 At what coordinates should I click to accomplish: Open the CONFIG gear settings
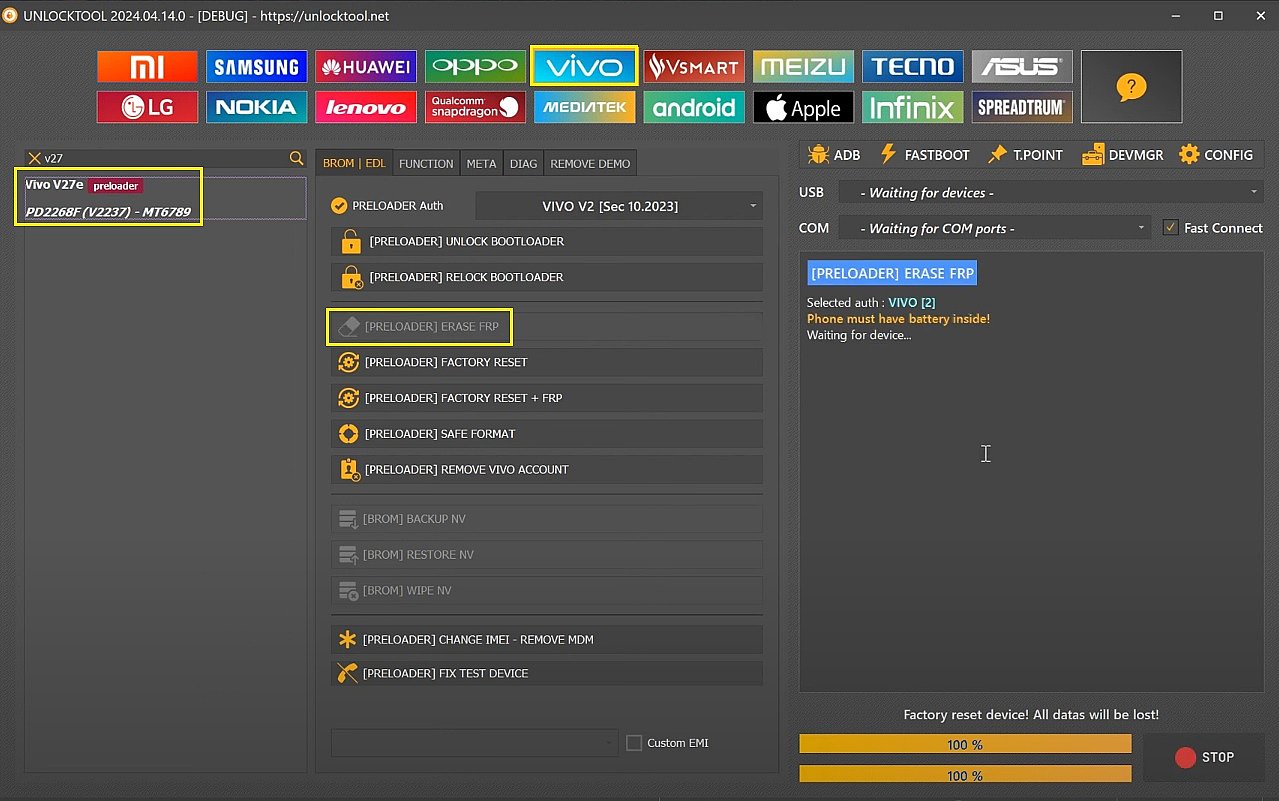point(1216,155)
